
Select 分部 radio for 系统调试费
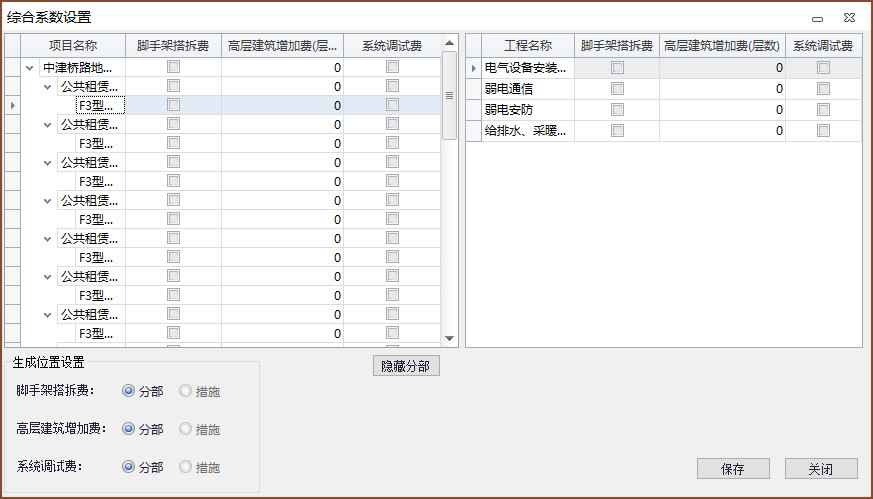pos(128,467)
